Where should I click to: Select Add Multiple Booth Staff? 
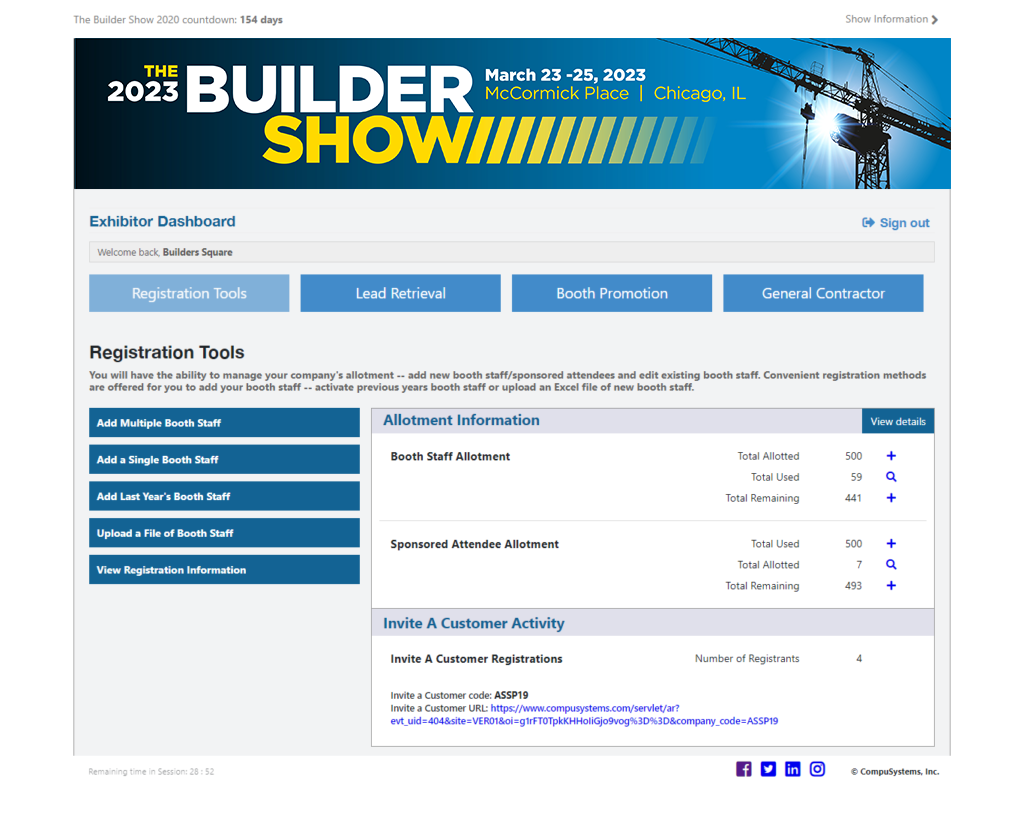tap(224, 422)
